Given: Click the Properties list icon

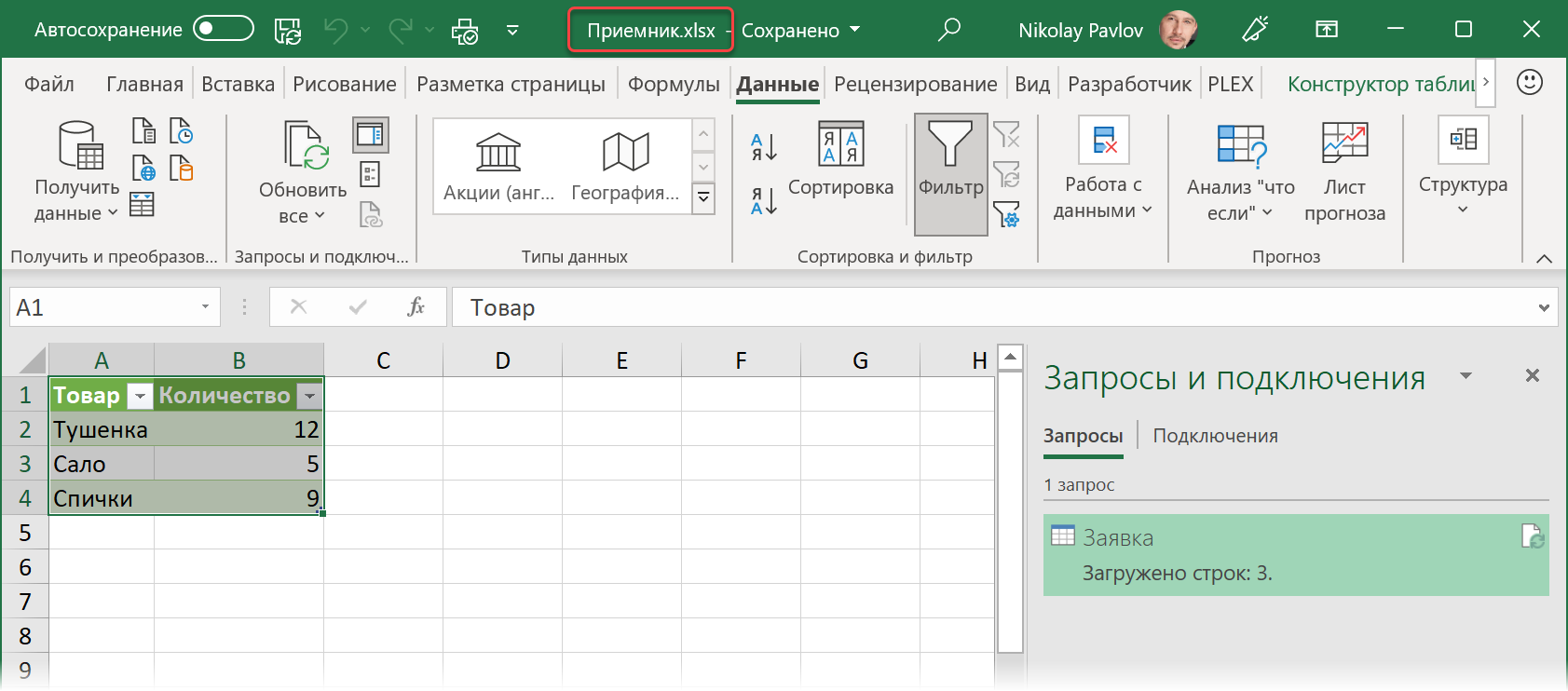Looking at the screenshot, I should point(370,174).
